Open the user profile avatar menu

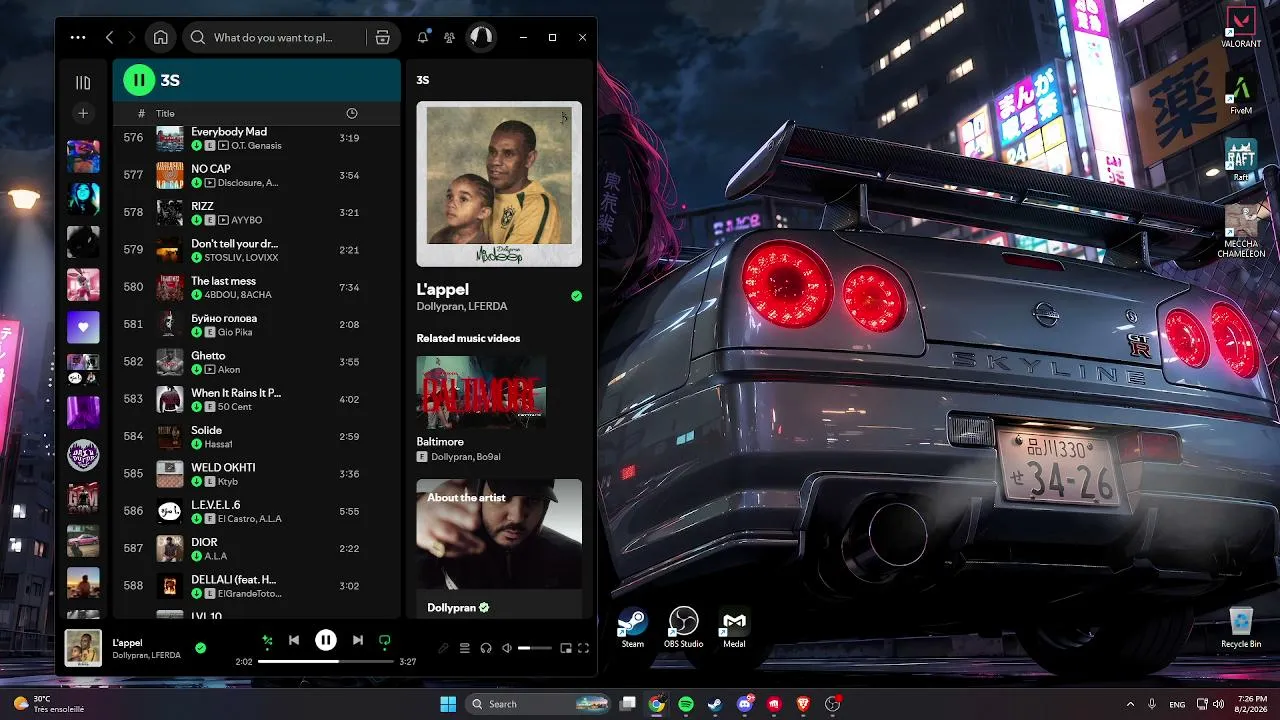tap(481, 37)
